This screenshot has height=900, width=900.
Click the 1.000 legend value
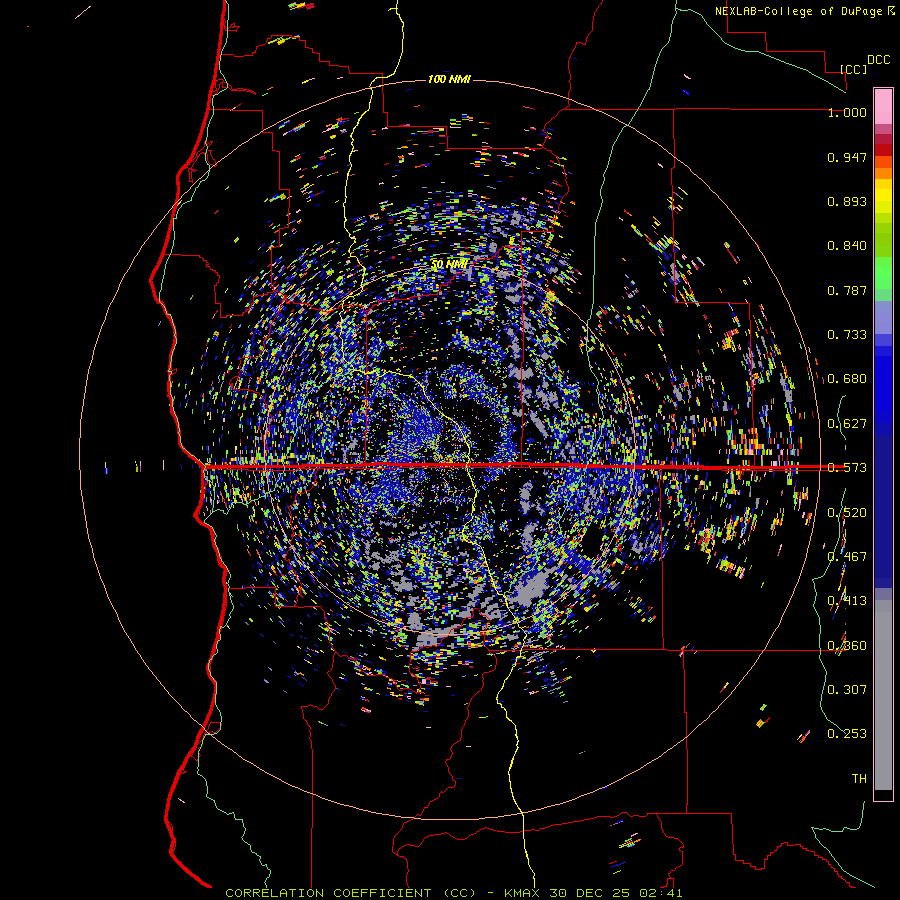[x=847, y=112]
